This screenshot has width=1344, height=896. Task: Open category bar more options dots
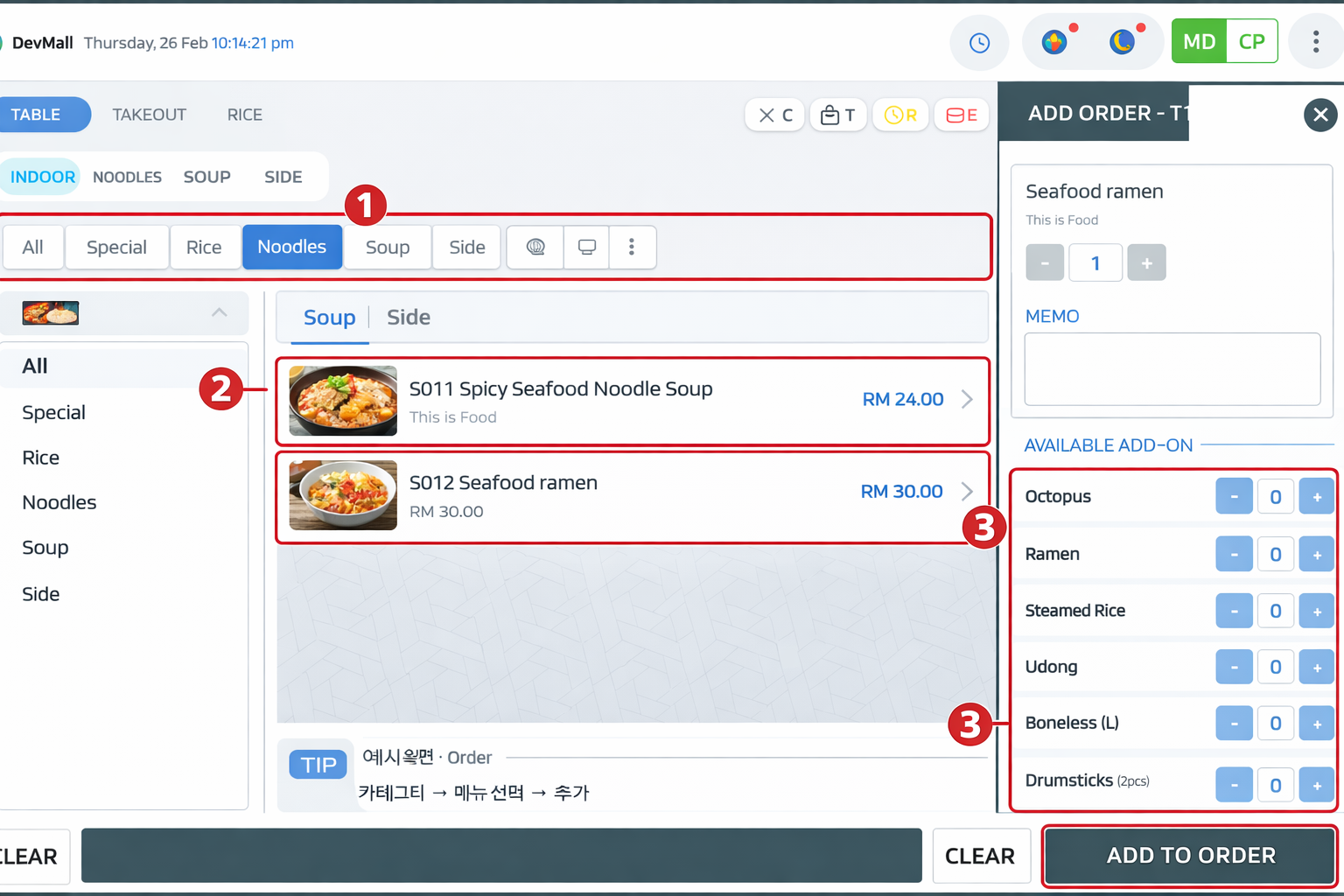click(632, 247)
